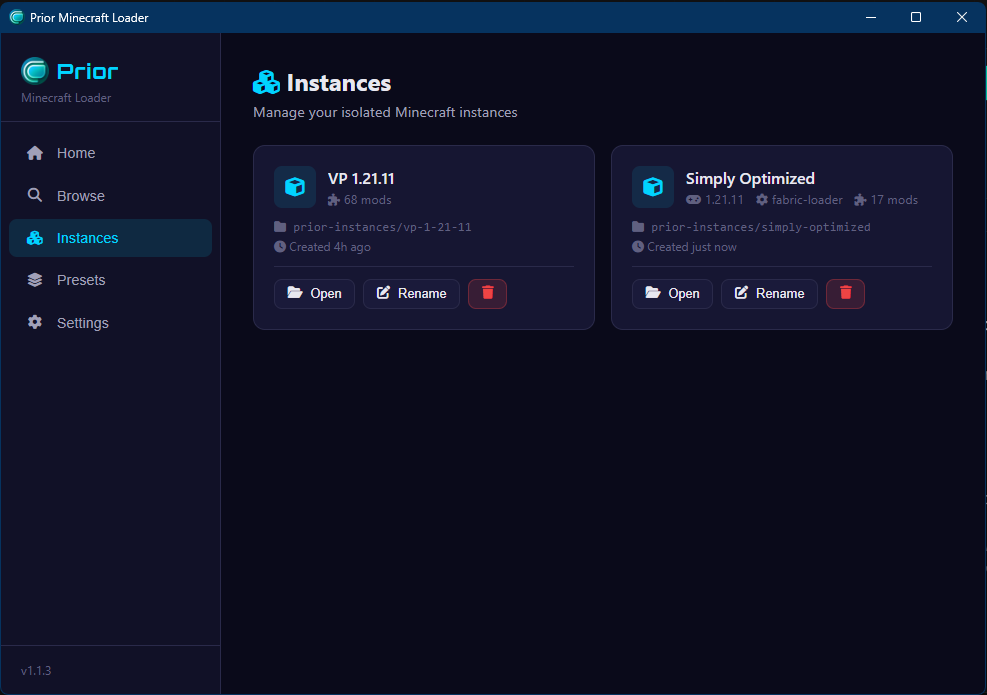Screen dimensions: 987x695
Task: Open the VP 1.21.11 instance folder
Action: 314,293
